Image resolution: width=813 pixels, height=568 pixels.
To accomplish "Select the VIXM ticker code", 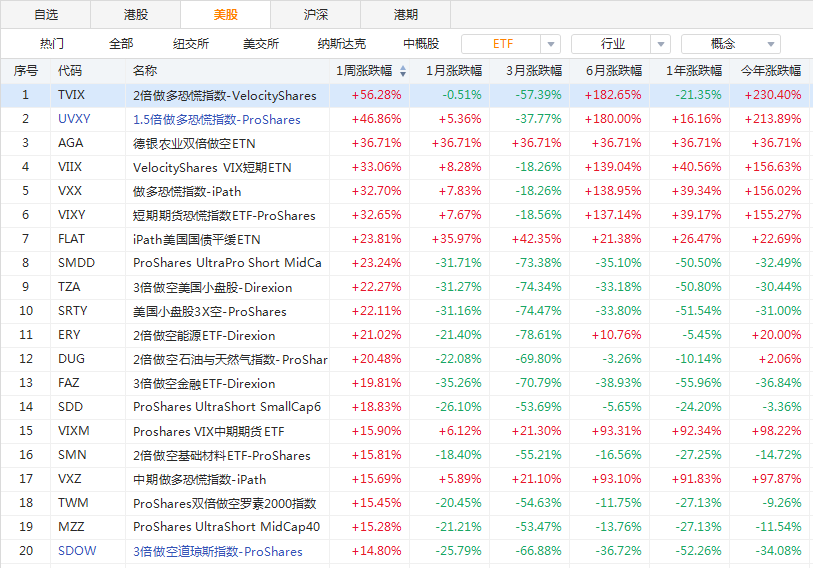I will pos(74,431).
